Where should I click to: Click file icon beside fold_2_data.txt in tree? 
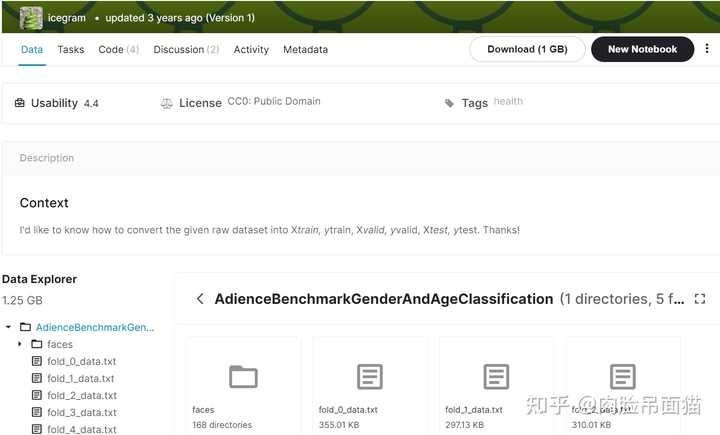(x=37, y=395)
